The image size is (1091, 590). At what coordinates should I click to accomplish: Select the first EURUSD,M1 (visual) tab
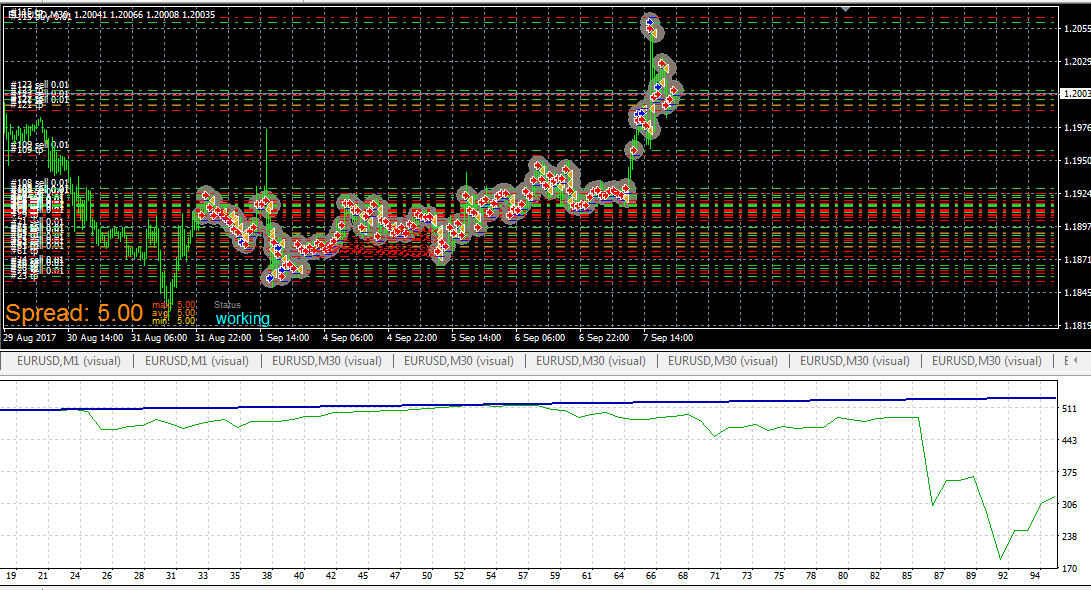[68, 360]
